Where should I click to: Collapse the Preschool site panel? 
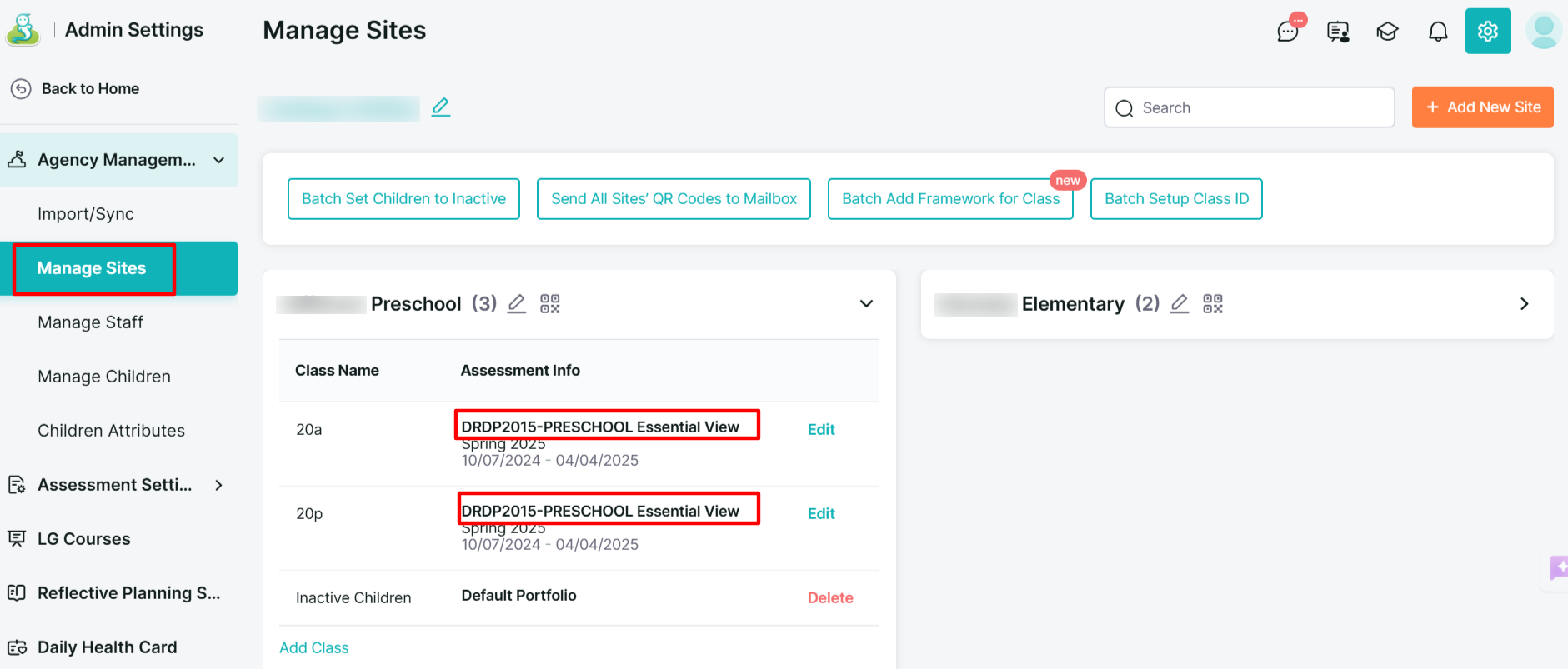coord(866,304)
